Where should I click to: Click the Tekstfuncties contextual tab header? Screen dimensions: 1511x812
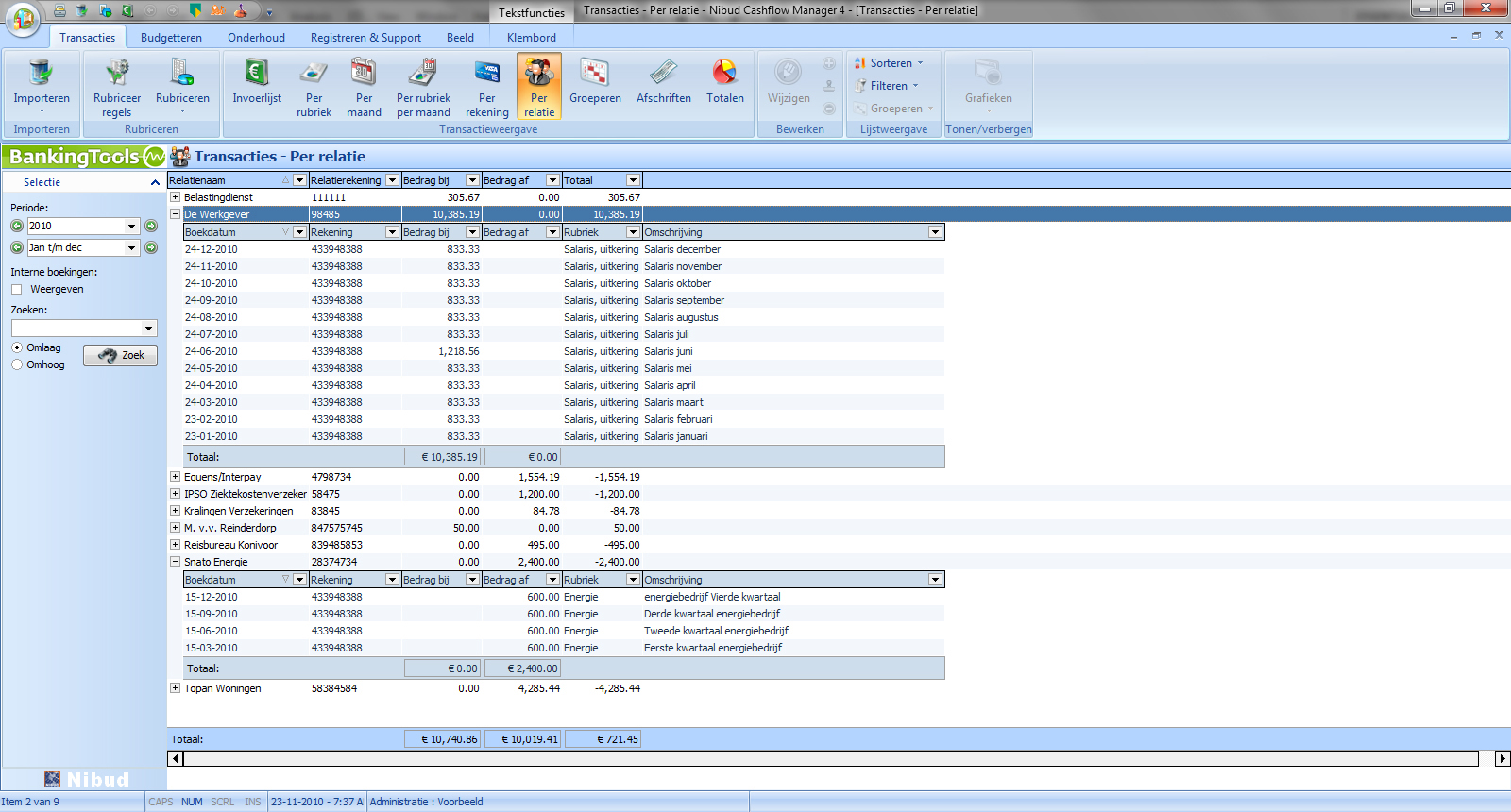point(532,12)
